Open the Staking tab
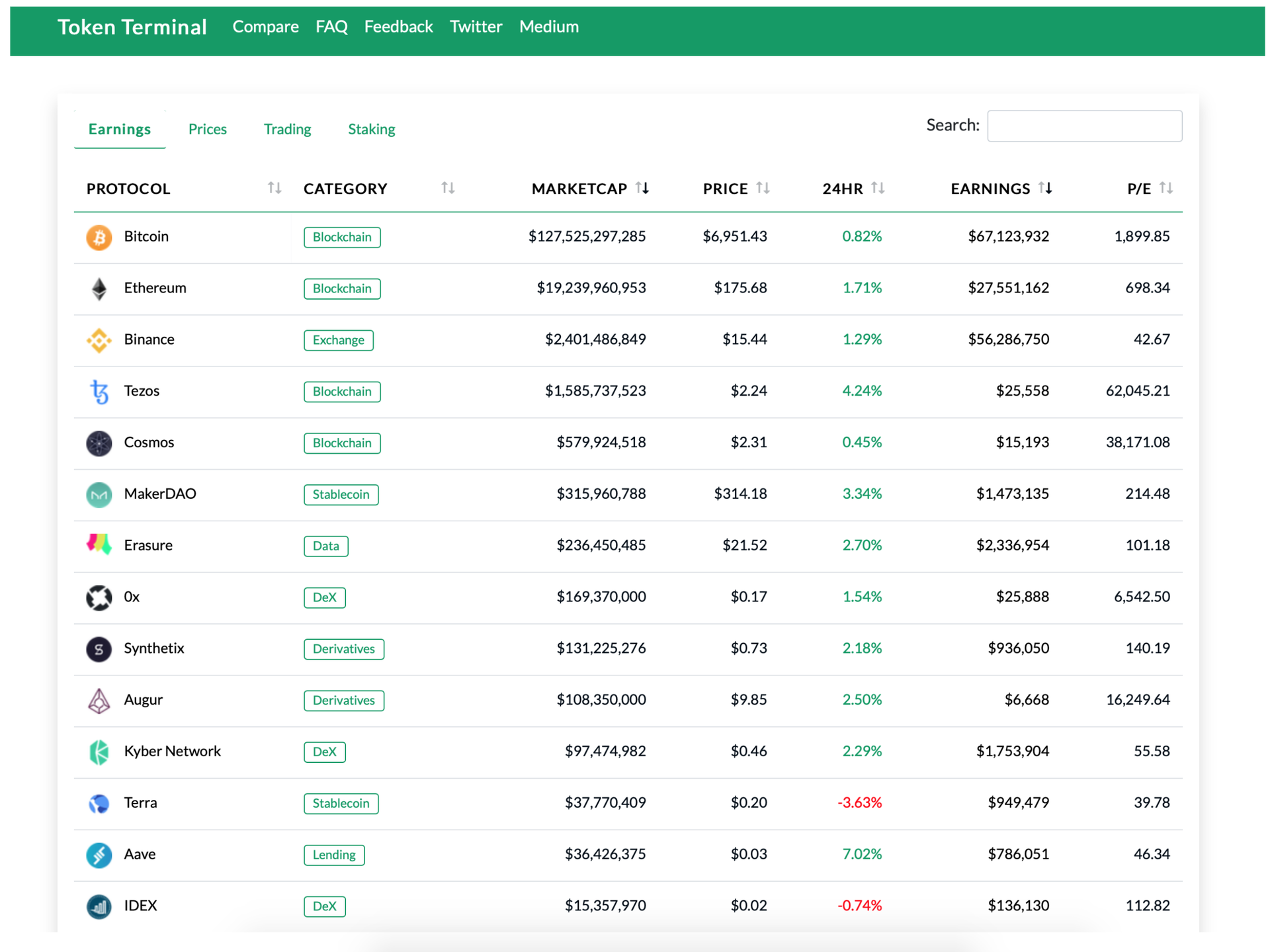Screen dimensions: 1270x952 (x=371, y=129)
